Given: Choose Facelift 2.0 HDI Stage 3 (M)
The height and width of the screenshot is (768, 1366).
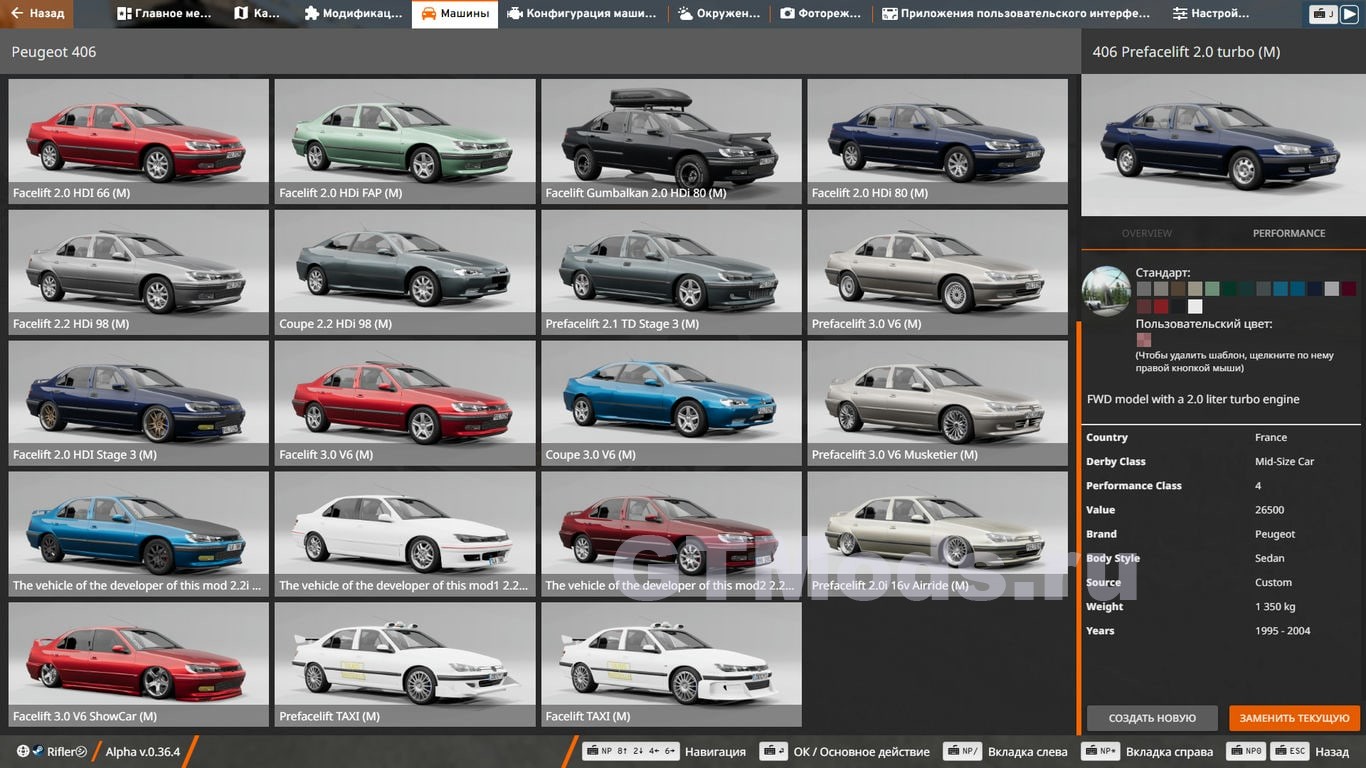Looking at the screenshot, I should coord(138,403).
